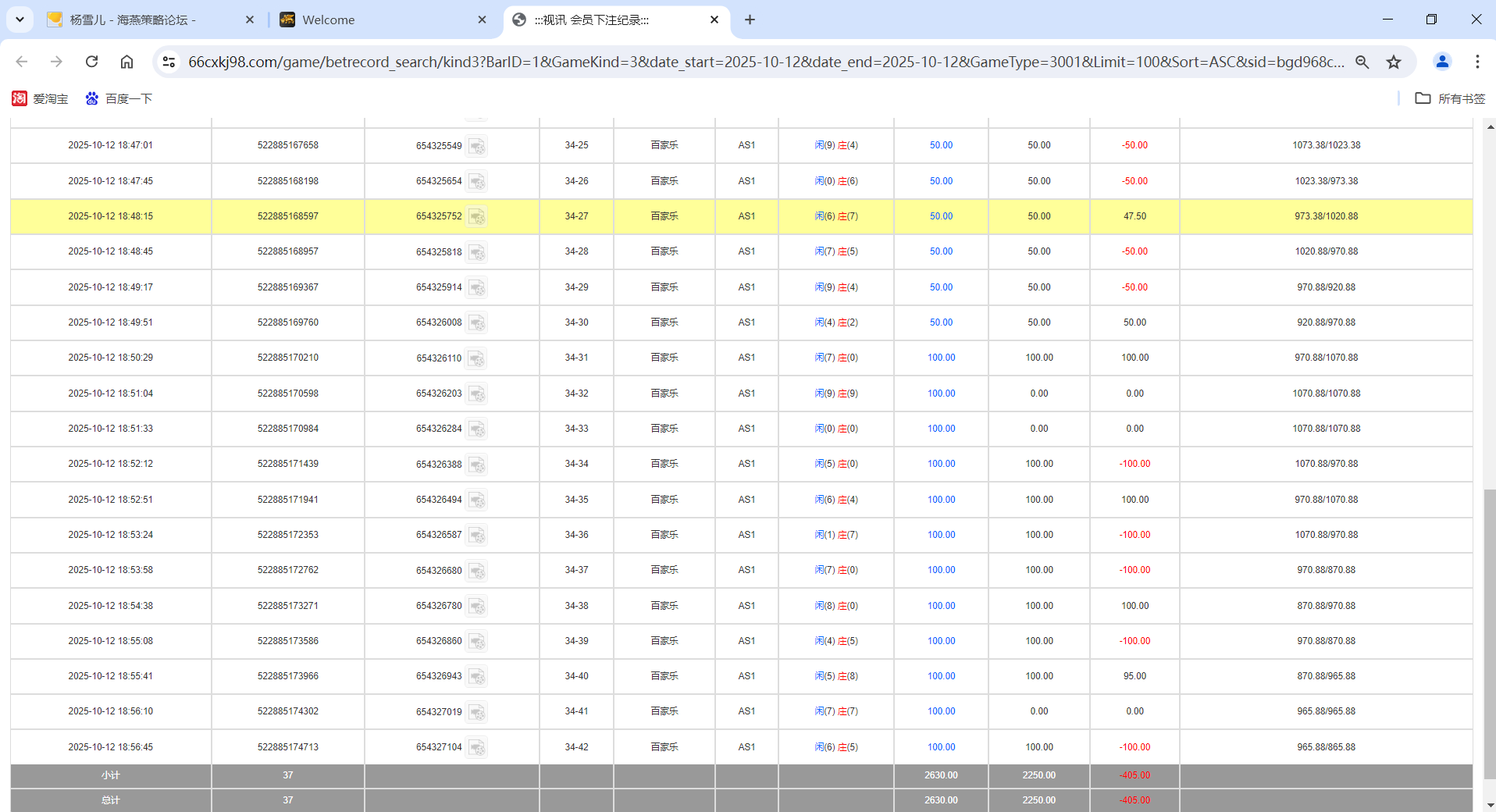Toggle the bookmark star for this page
Viewport: 1496px width, 812px height.
(x=1394, y=62)
